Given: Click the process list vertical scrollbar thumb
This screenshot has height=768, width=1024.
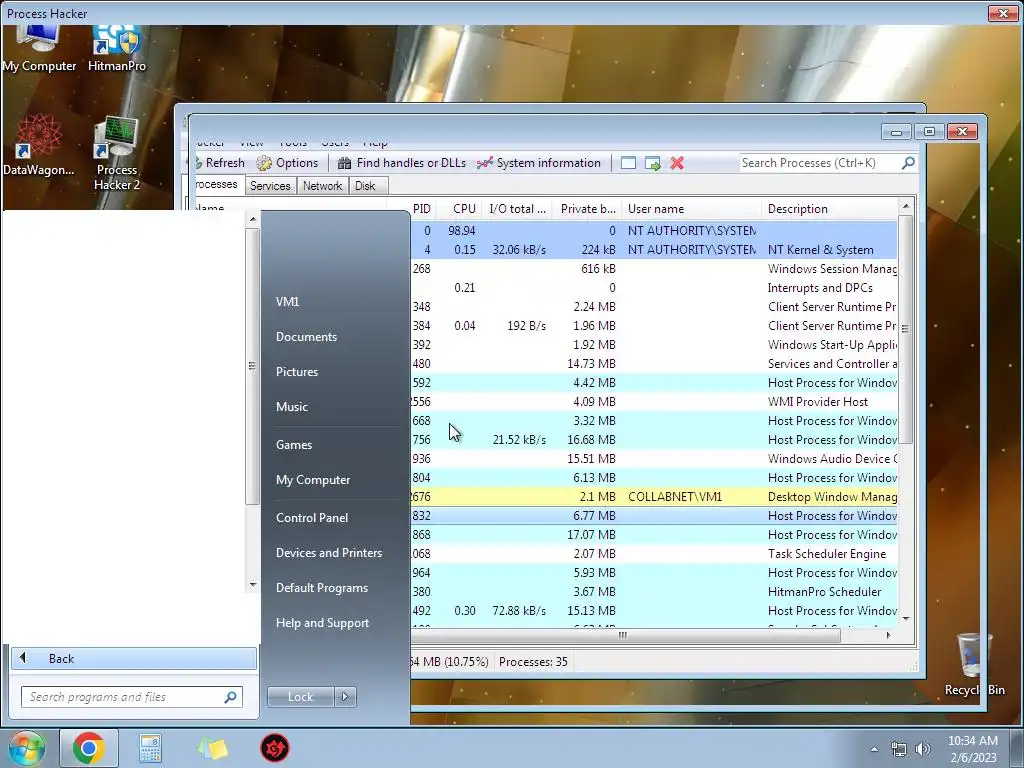Looking at the screenshot, I should pos(905,329).
